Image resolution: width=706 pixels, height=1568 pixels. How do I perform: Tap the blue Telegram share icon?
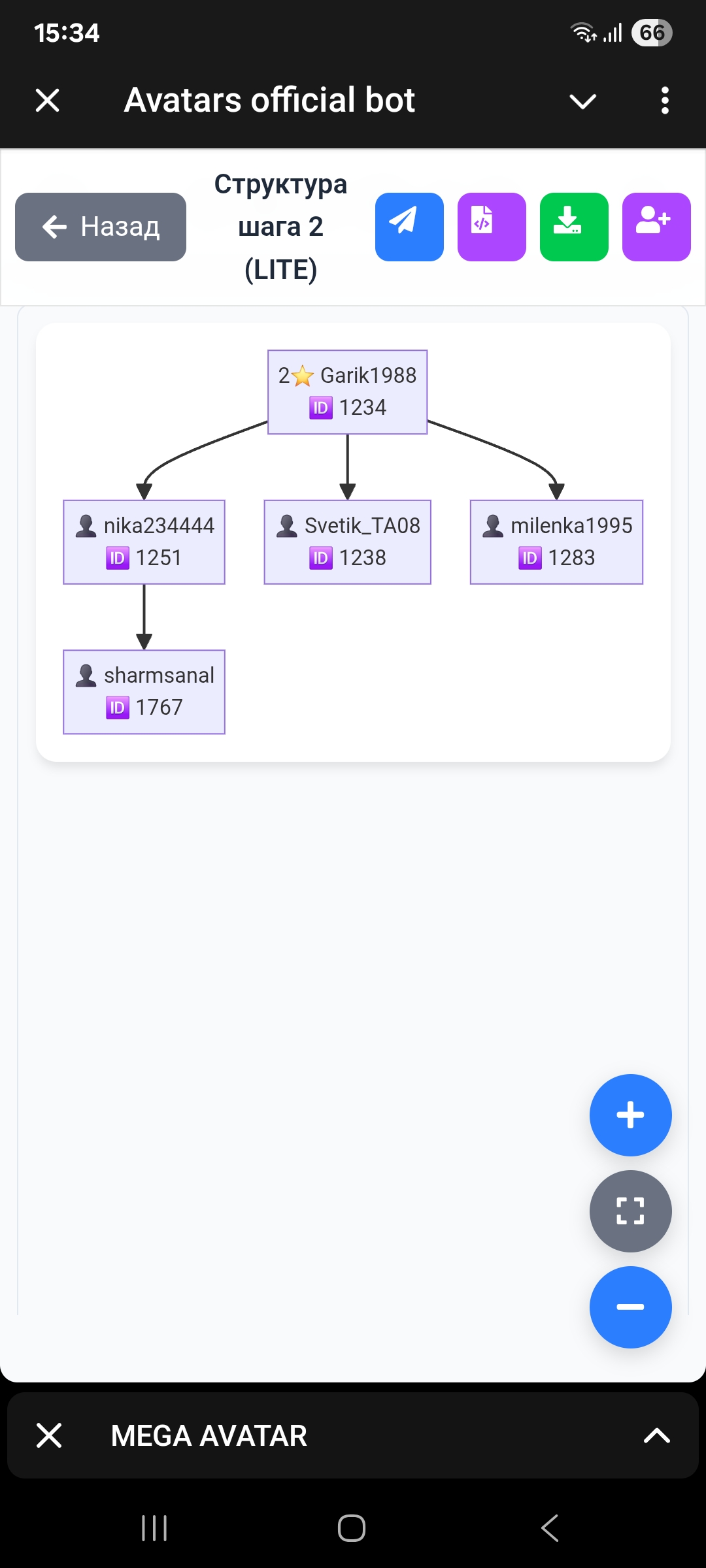[409, 227]
